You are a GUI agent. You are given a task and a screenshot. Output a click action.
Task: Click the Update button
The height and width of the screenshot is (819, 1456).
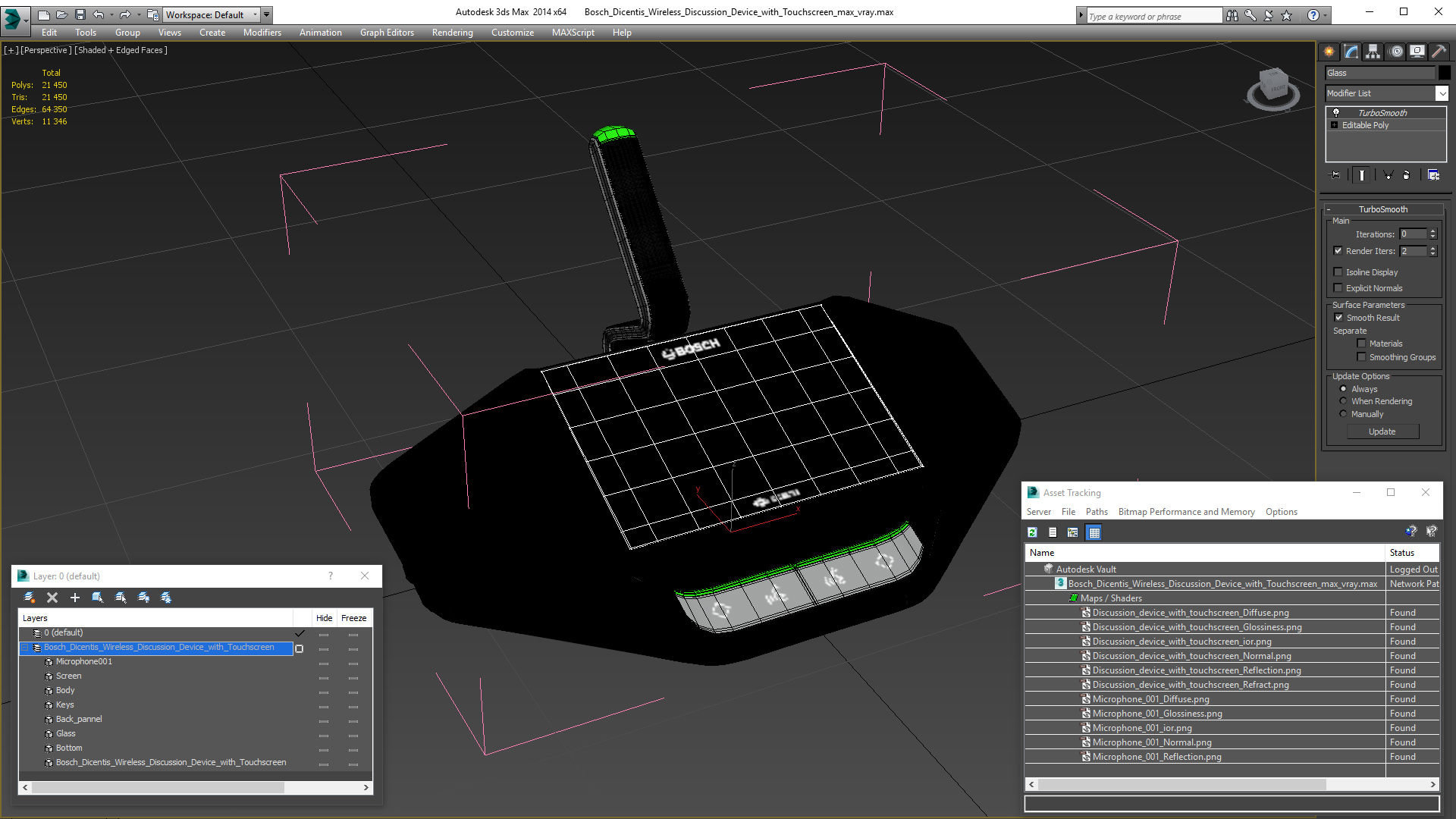[x=1382, y=431]
